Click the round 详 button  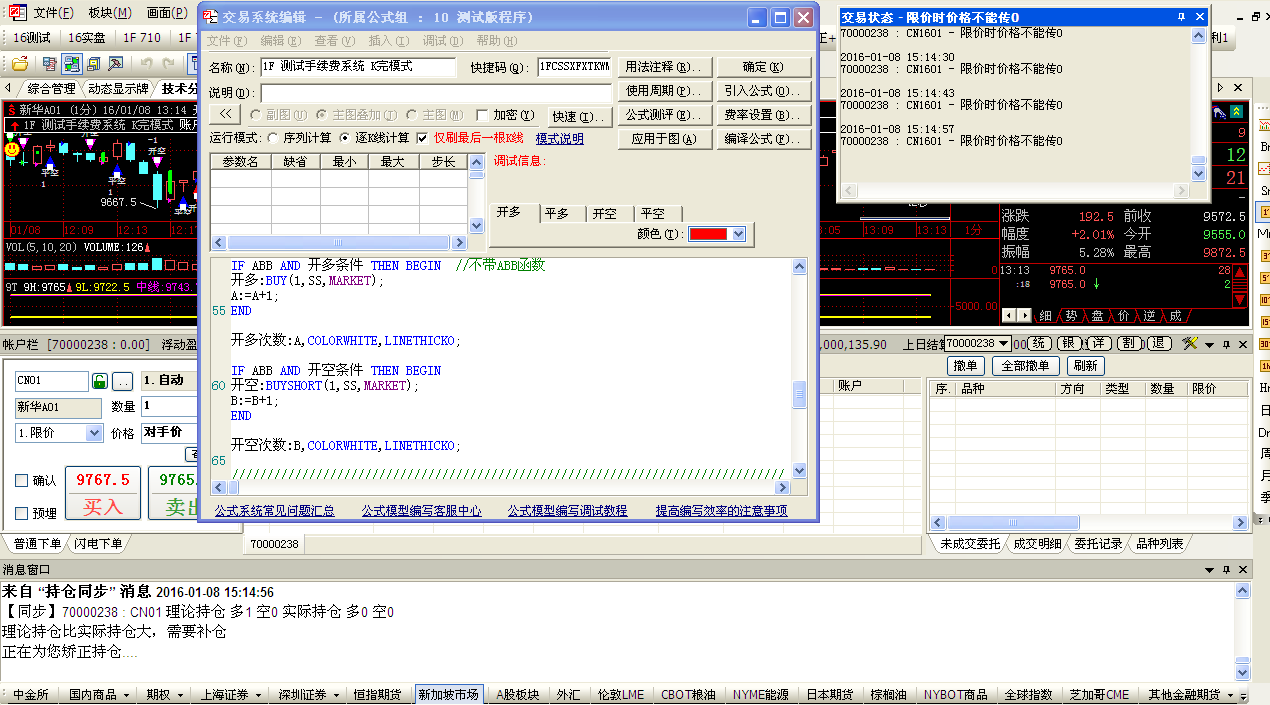coord(1098,343)
